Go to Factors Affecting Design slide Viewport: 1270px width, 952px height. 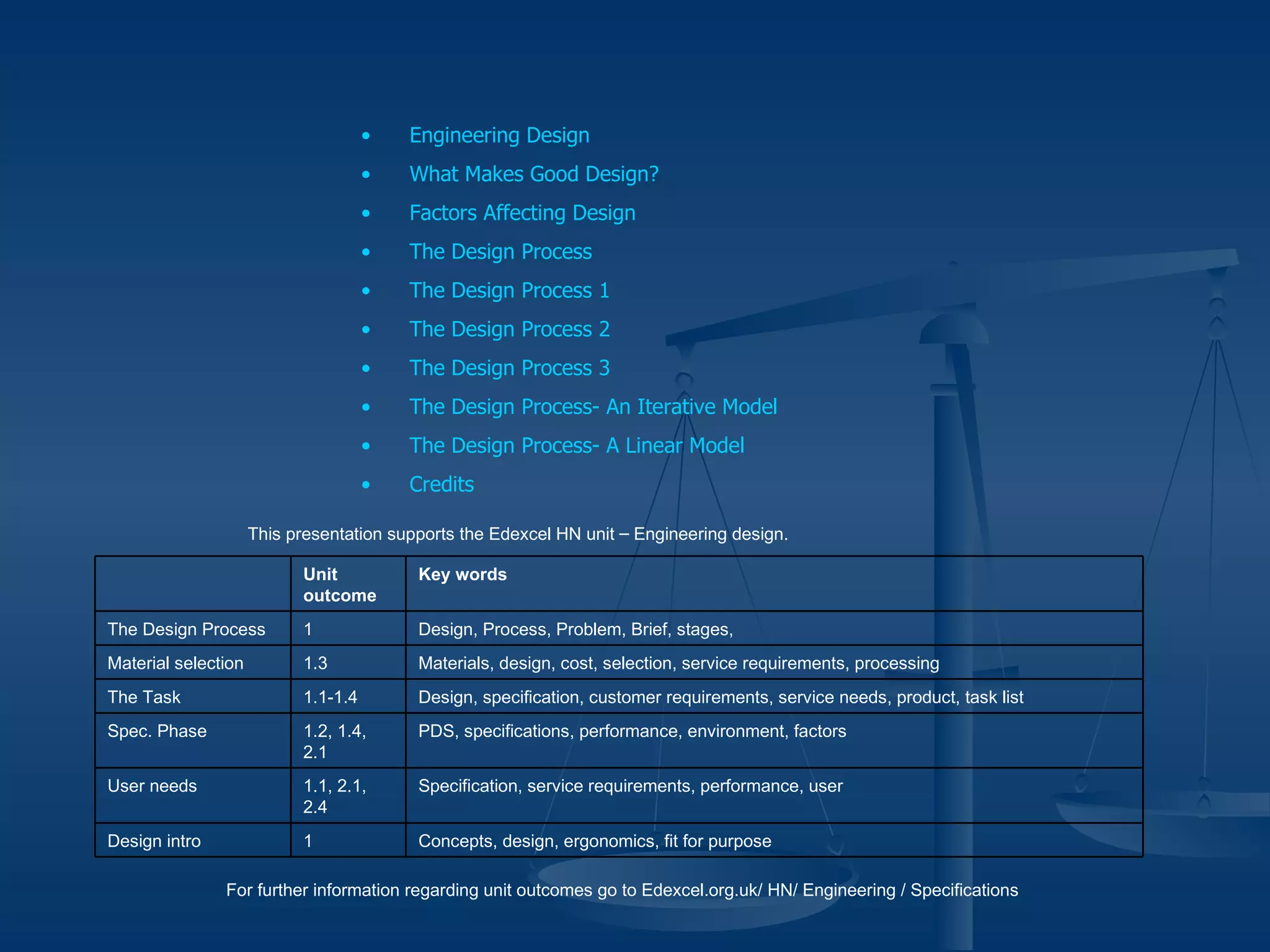[x=522, y=213]
